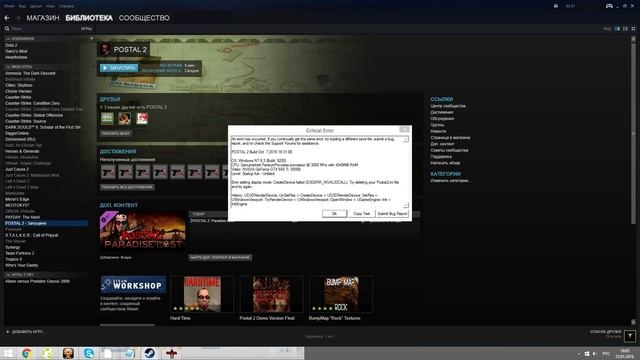Open the discussions link under ССЫЛКИ
This screenshot has height=360, width=640.
[x=442, y=119]
